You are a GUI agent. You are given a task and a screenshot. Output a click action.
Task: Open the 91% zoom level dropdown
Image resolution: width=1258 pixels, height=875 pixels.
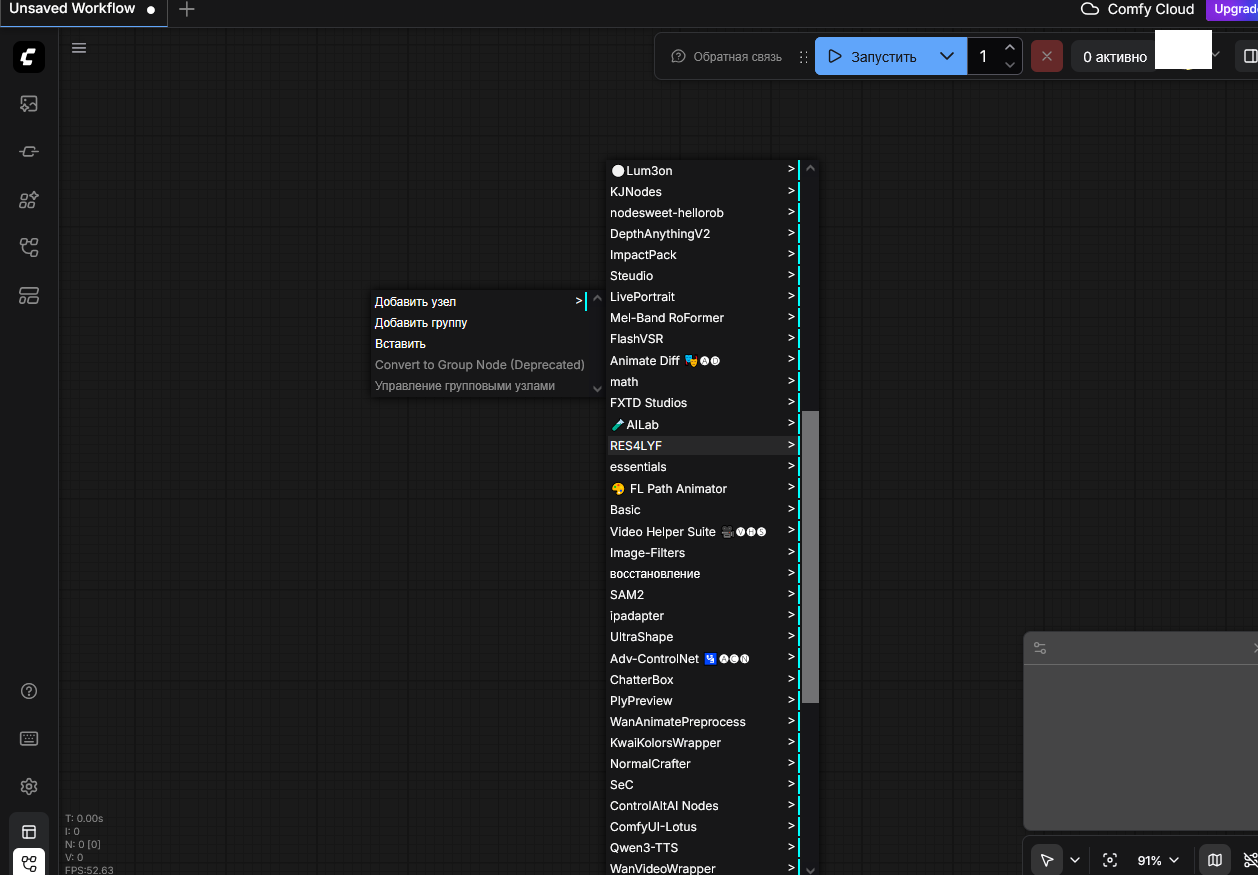1159,860
